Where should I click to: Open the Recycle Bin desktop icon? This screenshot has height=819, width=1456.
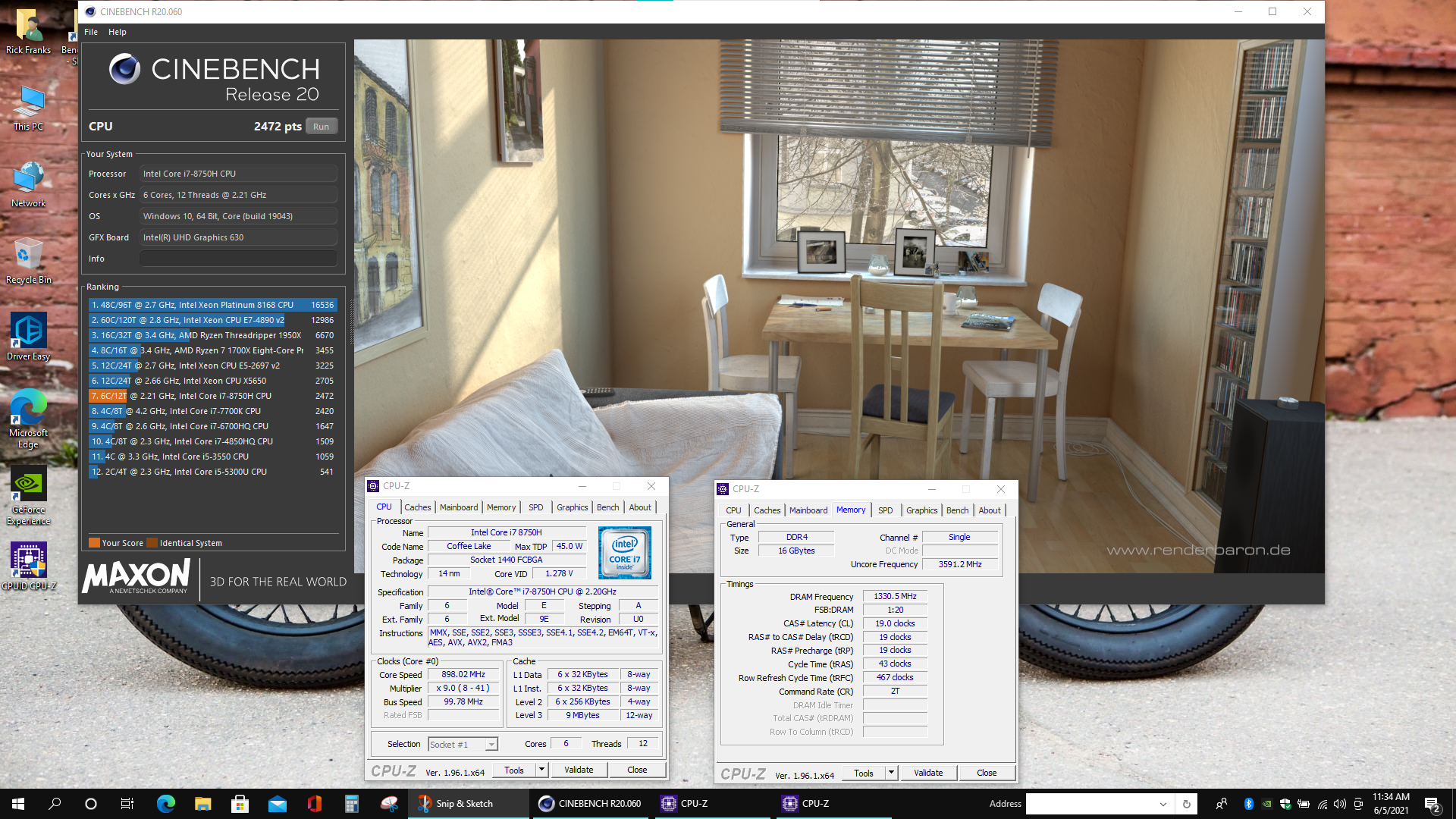pos(28,262)
